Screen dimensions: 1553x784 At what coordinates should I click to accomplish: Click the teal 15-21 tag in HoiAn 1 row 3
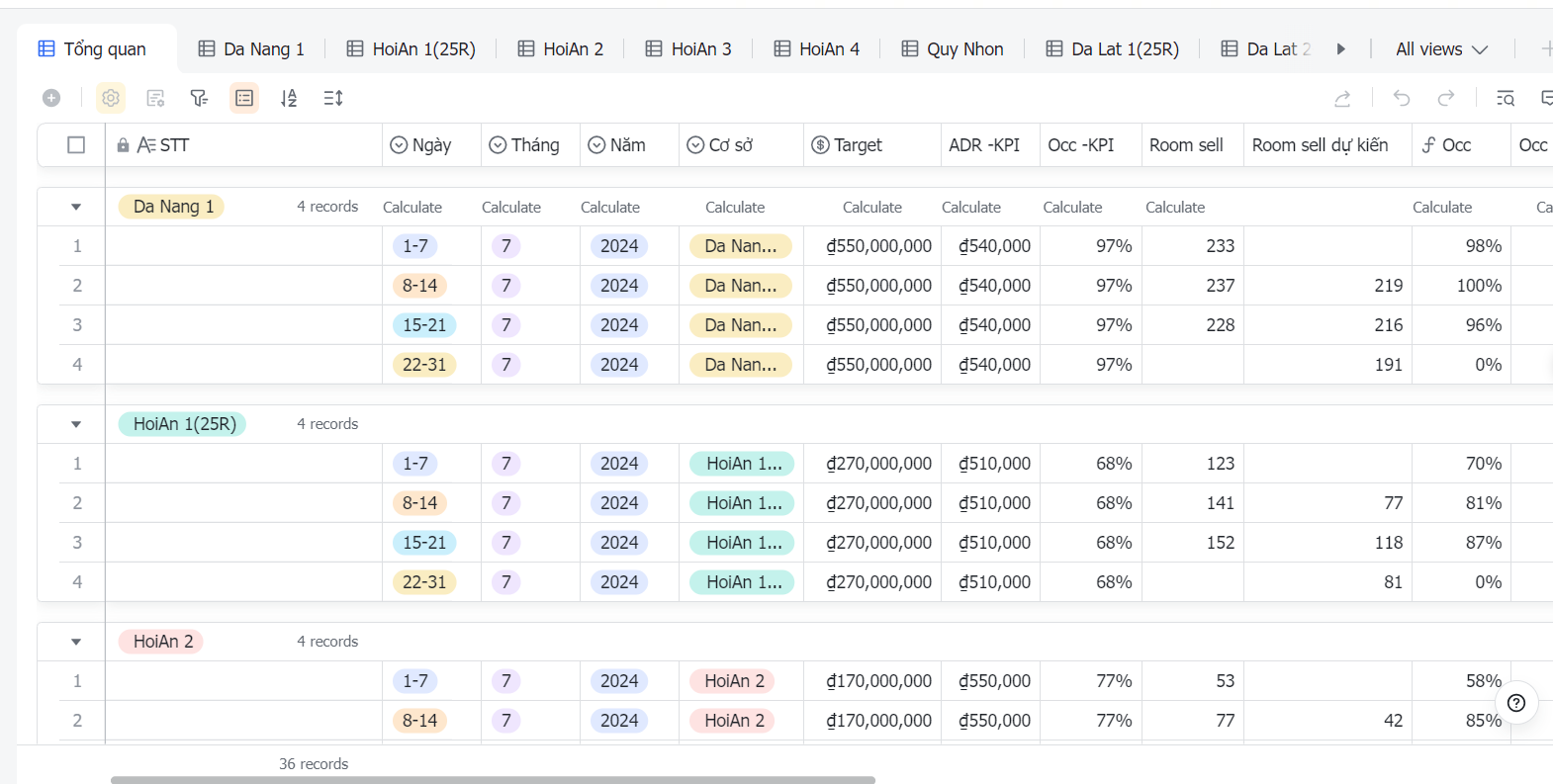tap(424, 543)
